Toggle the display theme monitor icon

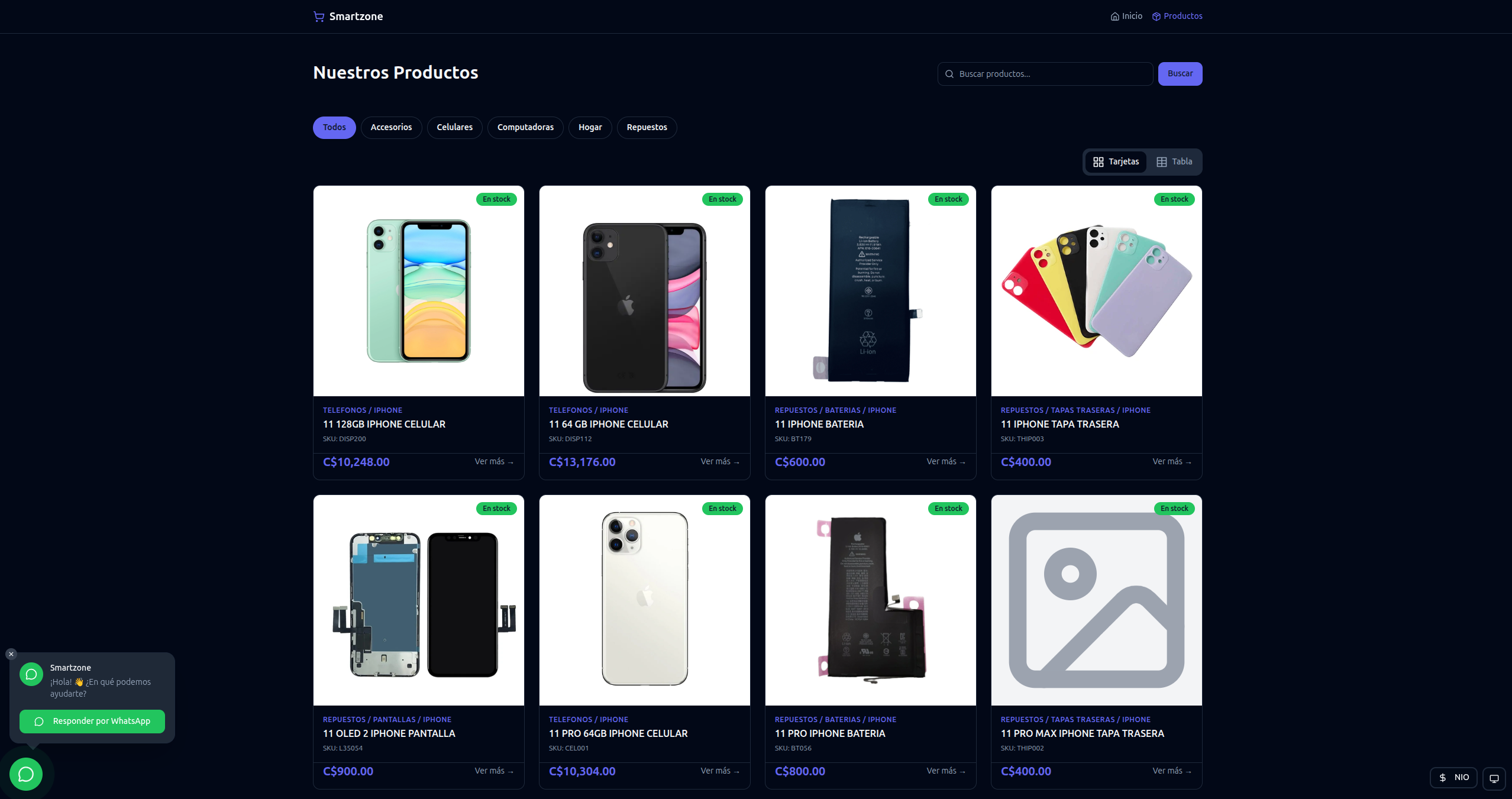1494,778
